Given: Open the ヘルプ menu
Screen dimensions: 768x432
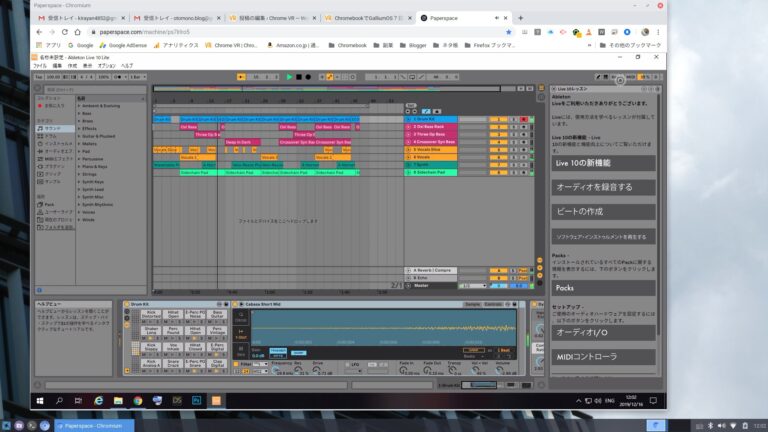Looking at the screenshot, I should click(x=127, y=66).
